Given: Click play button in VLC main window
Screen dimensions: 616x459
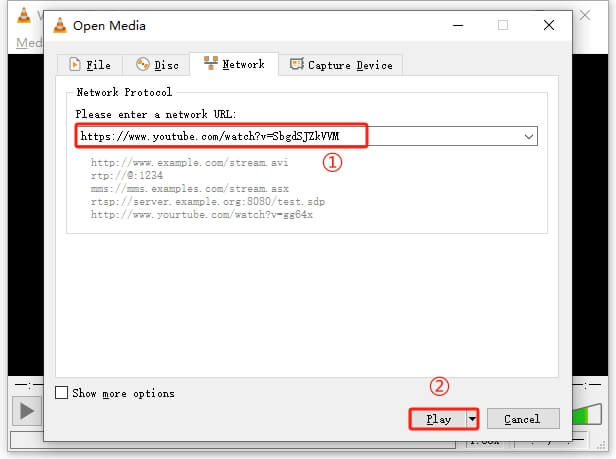Looking at the screenshot, I should pos(26,411).
